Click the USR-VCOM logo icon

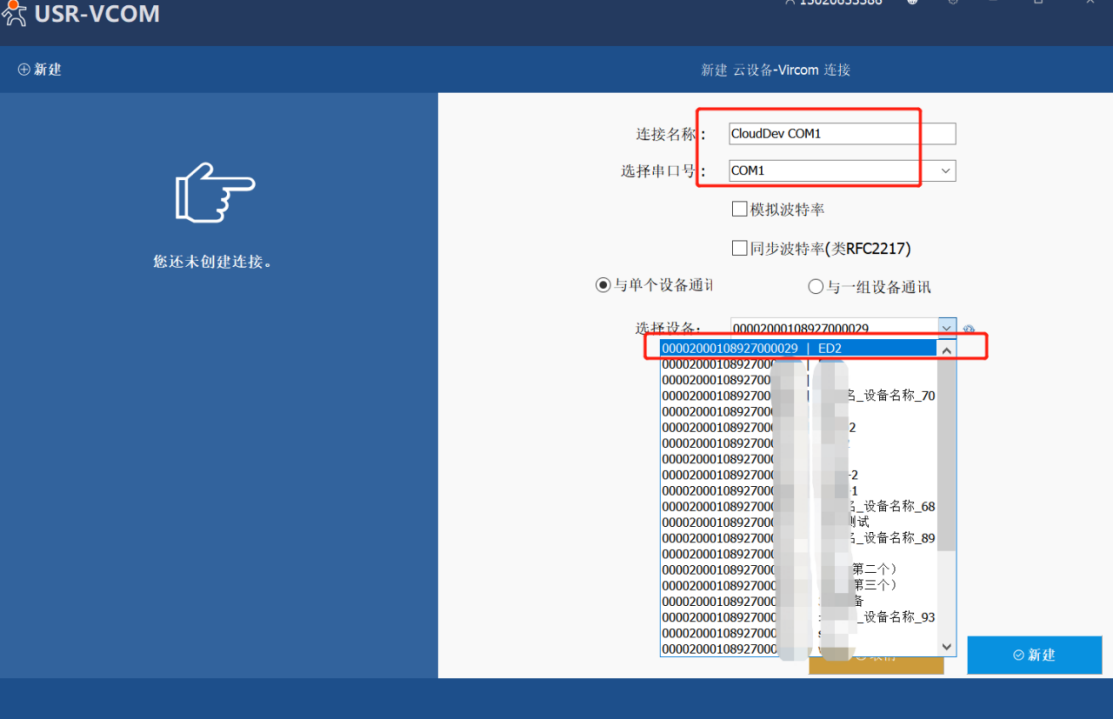click(x=14, y=14)
